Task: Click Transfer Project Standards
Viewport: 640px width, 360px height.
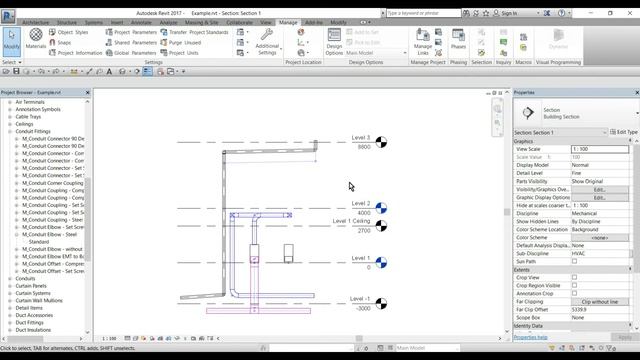Action: coord(194,32)
